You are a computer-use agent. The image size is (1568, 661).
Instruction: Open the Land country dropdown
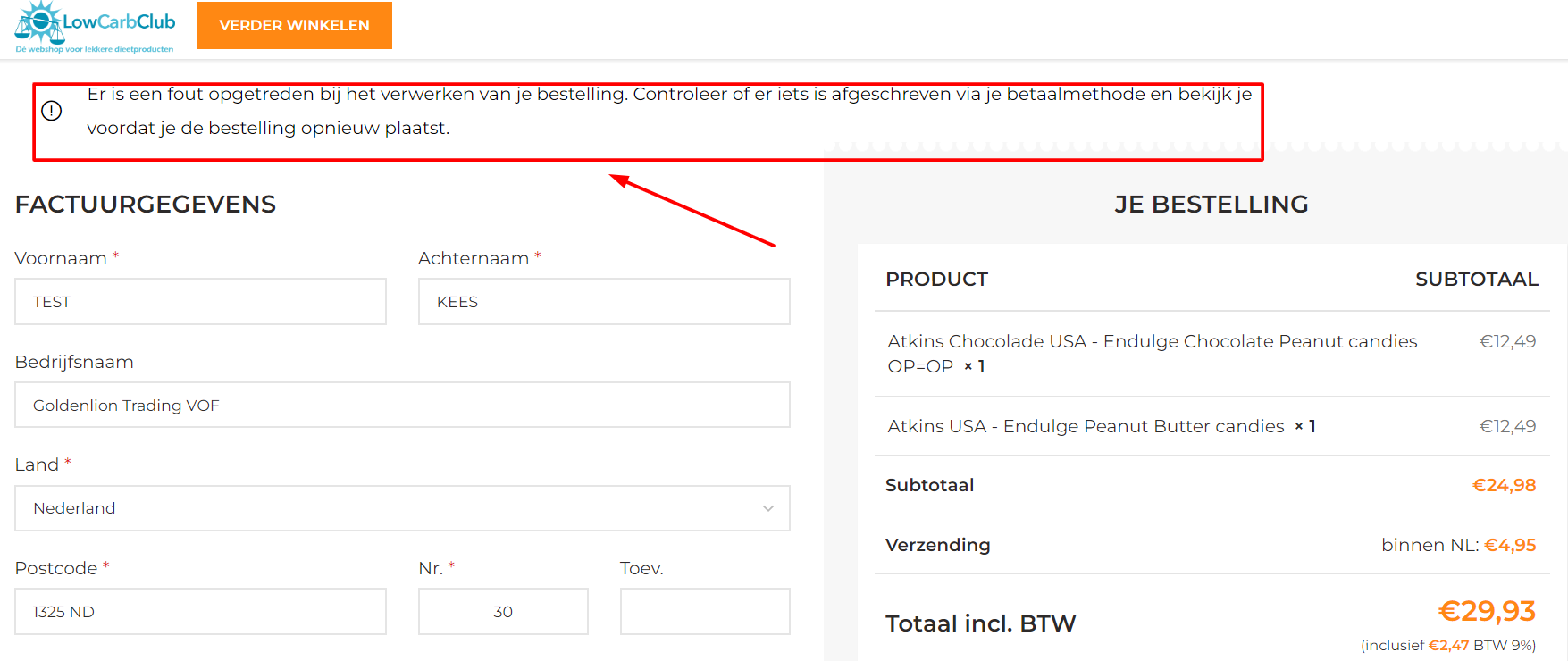pyautogui.click(x=402, y=508)
